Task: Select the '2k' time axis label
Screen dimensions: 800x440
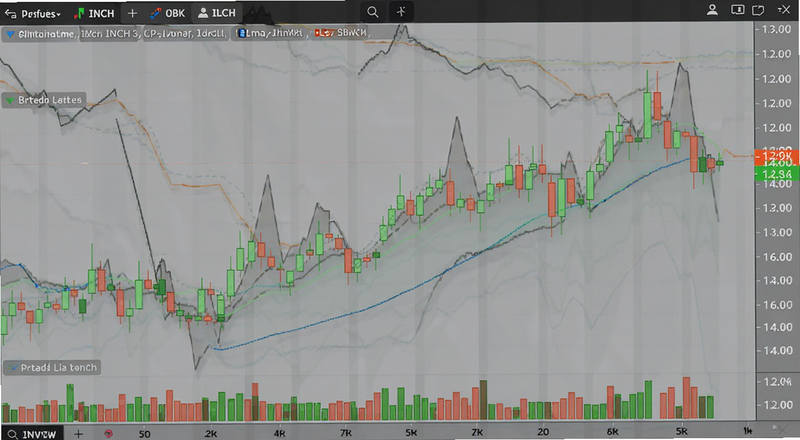Action: tap(211, 434)
